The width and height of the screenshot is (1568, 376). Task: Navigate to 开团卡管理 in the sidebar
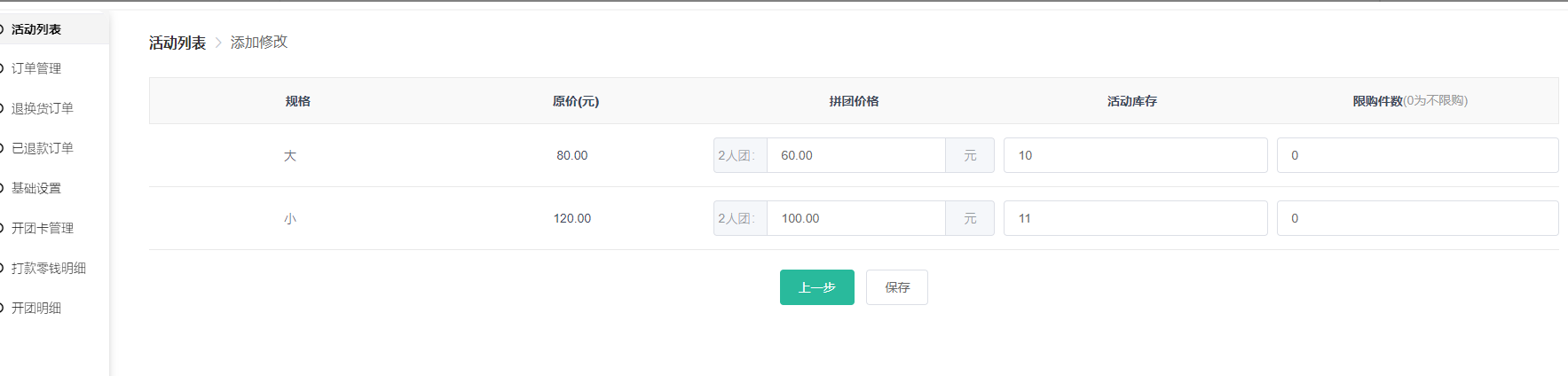coord(43,228)
